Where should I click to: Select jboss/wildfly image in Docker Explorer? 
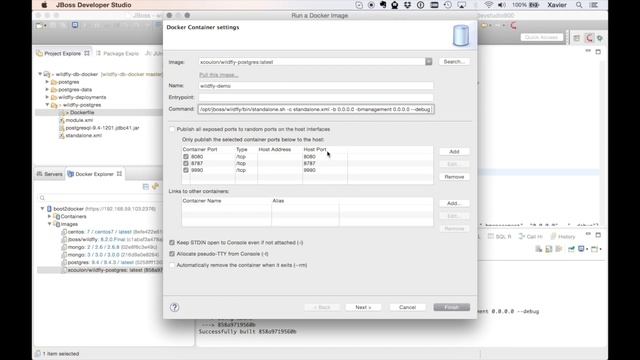pyautogui.click(x=111, y=240)
